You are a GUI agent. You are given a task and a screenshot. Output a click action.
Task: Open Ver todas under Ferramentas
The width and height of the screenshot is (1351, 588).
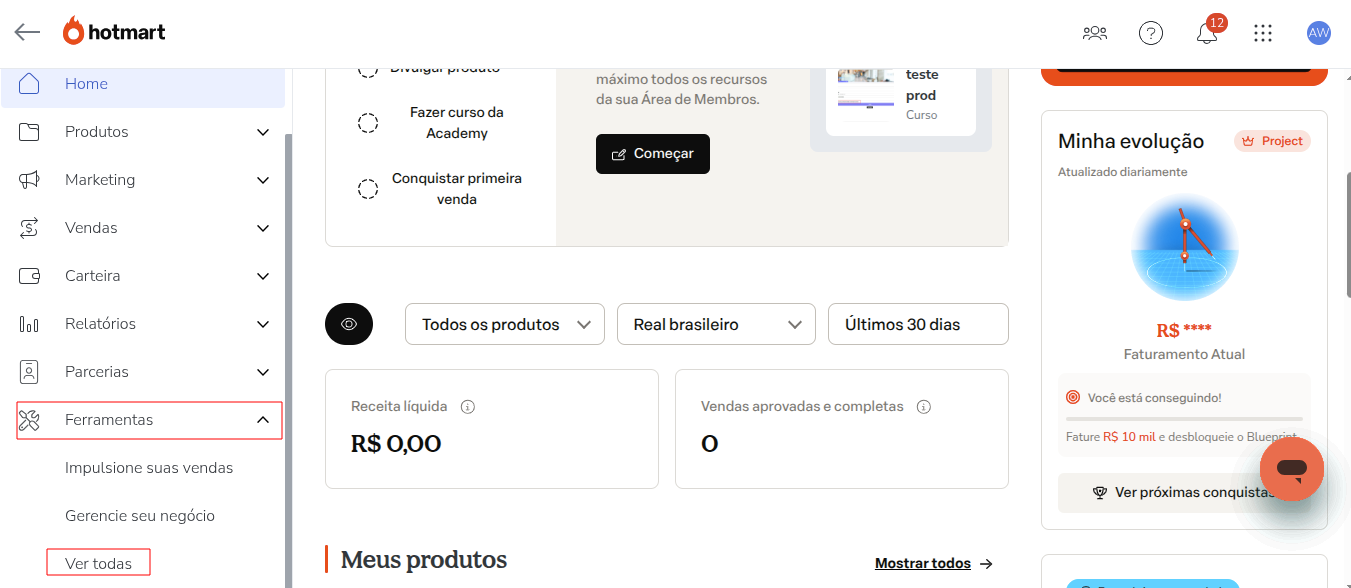98,563
